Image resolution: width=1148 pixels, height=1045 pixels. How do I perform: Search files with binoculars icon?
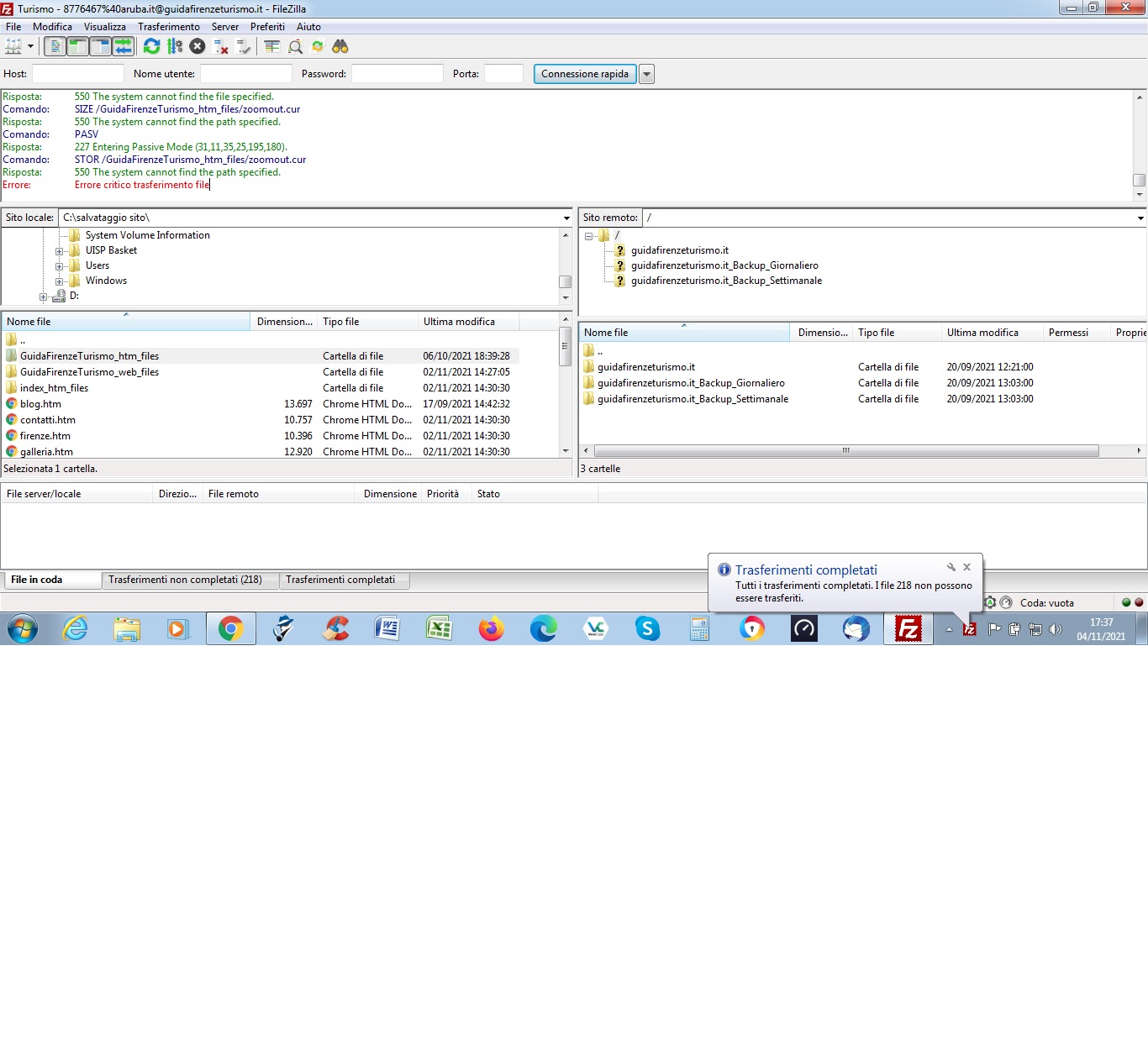(340, 46)
